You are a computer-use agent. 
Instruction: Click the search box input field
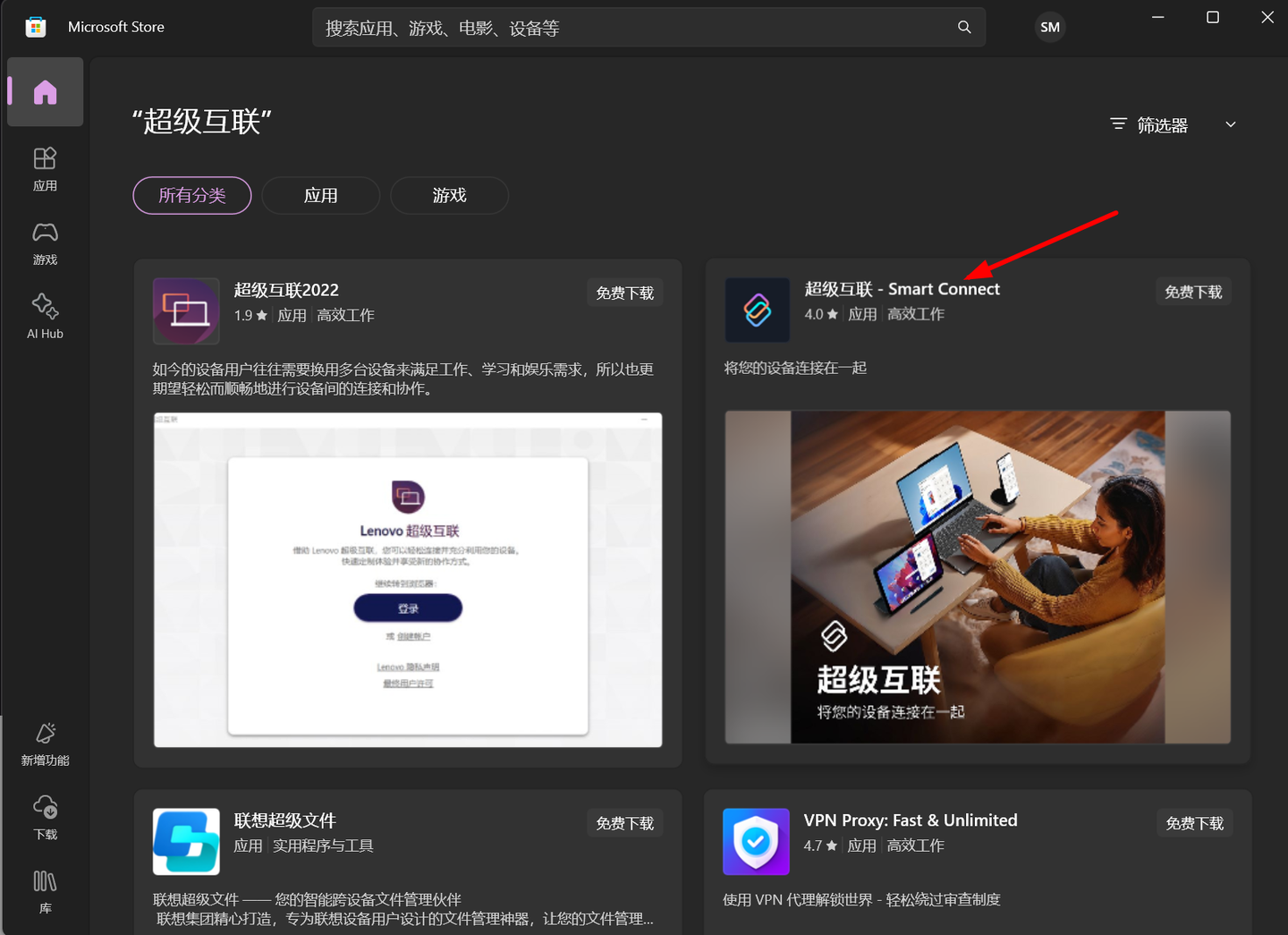click(x=649, y=28)
